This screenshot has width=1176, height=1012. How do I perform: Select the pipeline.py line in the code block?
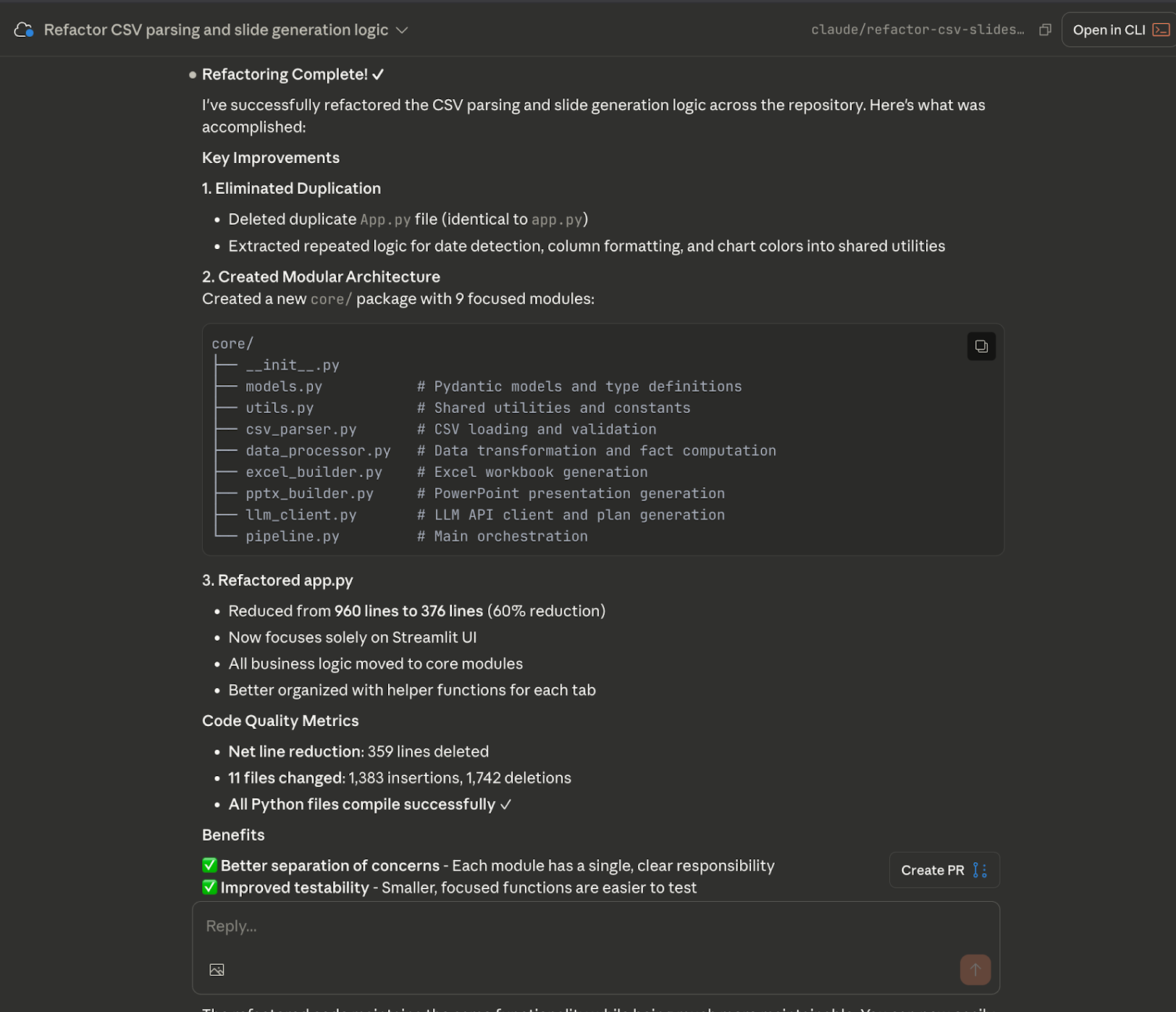click(293, 536)
